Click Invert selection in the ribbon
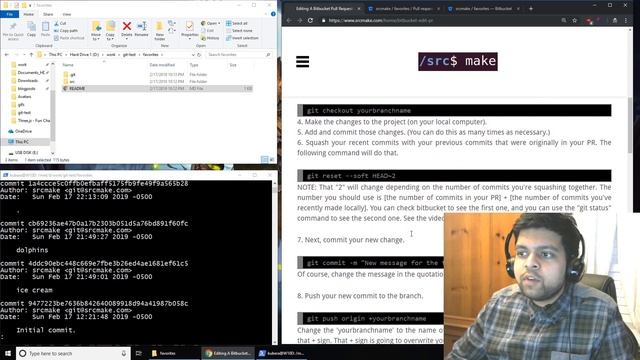Viewport: 640px width, 360px height. (x=242, y=38)
